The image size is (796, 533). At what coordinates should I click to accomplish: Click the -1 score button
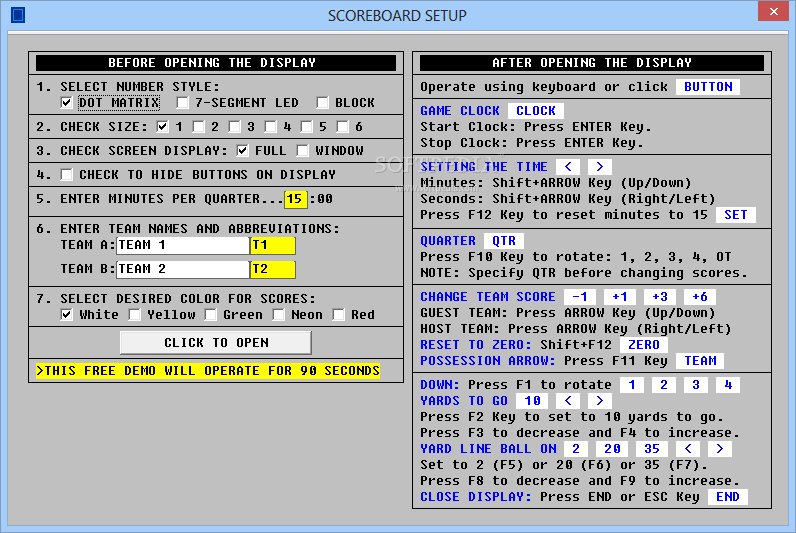[x=580, y=296]
